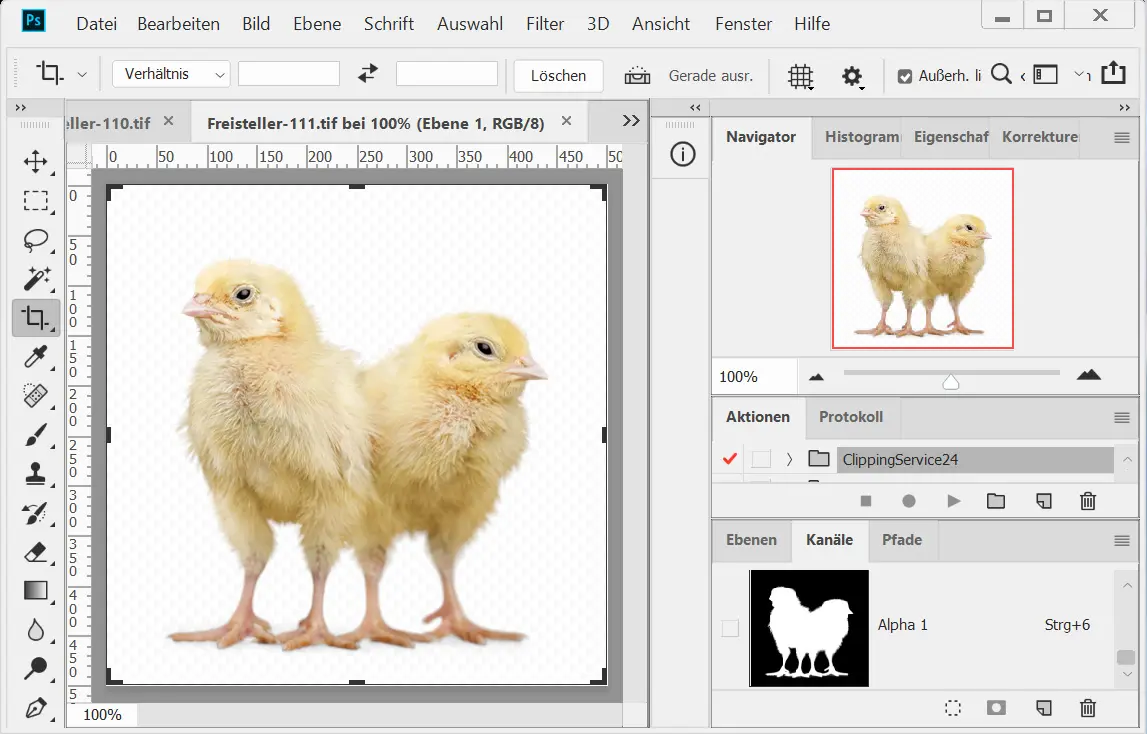
Task: Open the Filter menu
Action: tap(545, 24)
